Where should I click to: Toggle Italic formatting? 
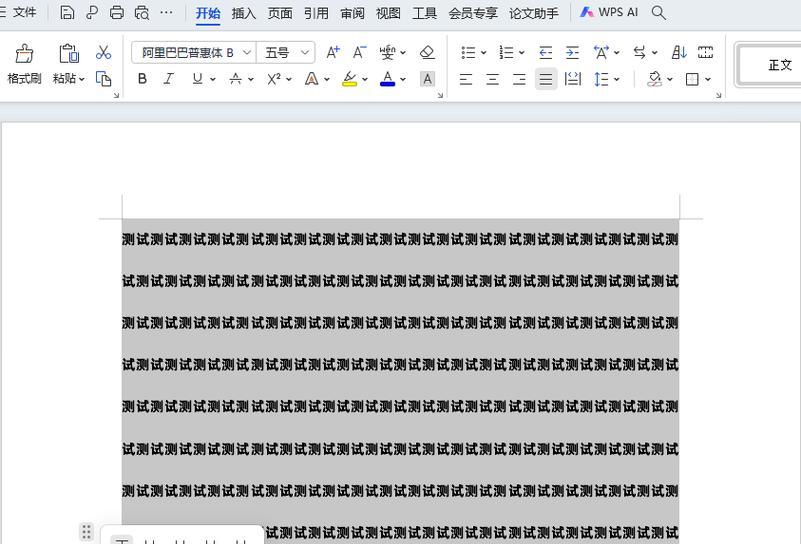coord(169,79)
